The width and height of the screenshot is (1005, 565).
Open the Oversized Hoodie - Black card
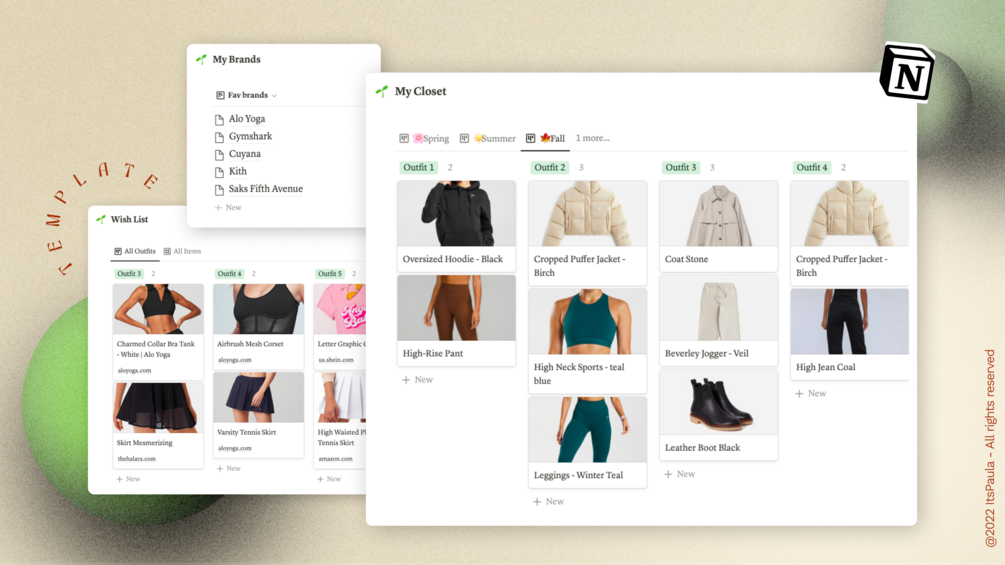coord(456,226)
